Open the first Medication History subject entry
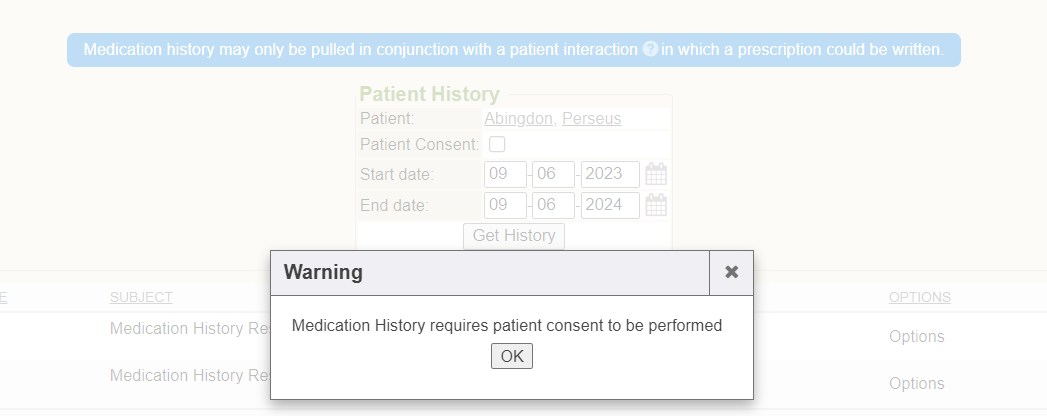Viewport: 1047px width, 416px height. [x=188, y=328]
